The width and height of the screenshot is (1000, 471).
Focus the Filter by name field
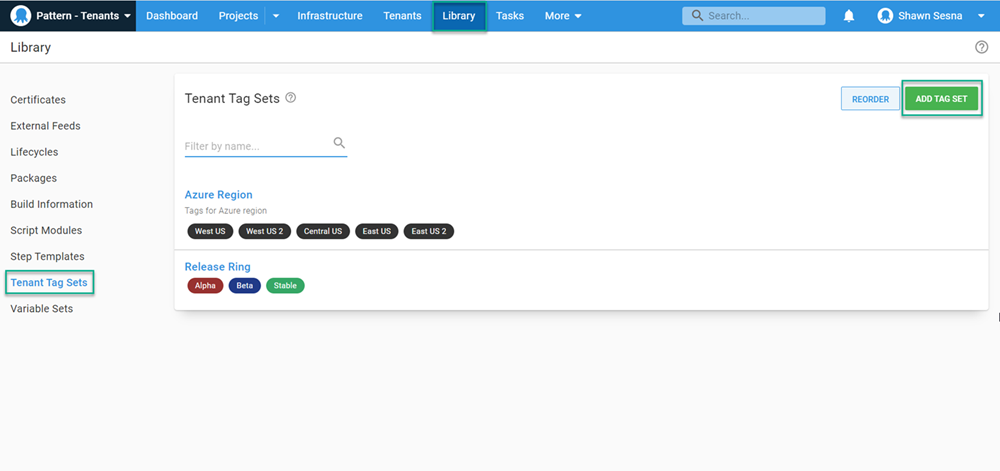(257, 146)
